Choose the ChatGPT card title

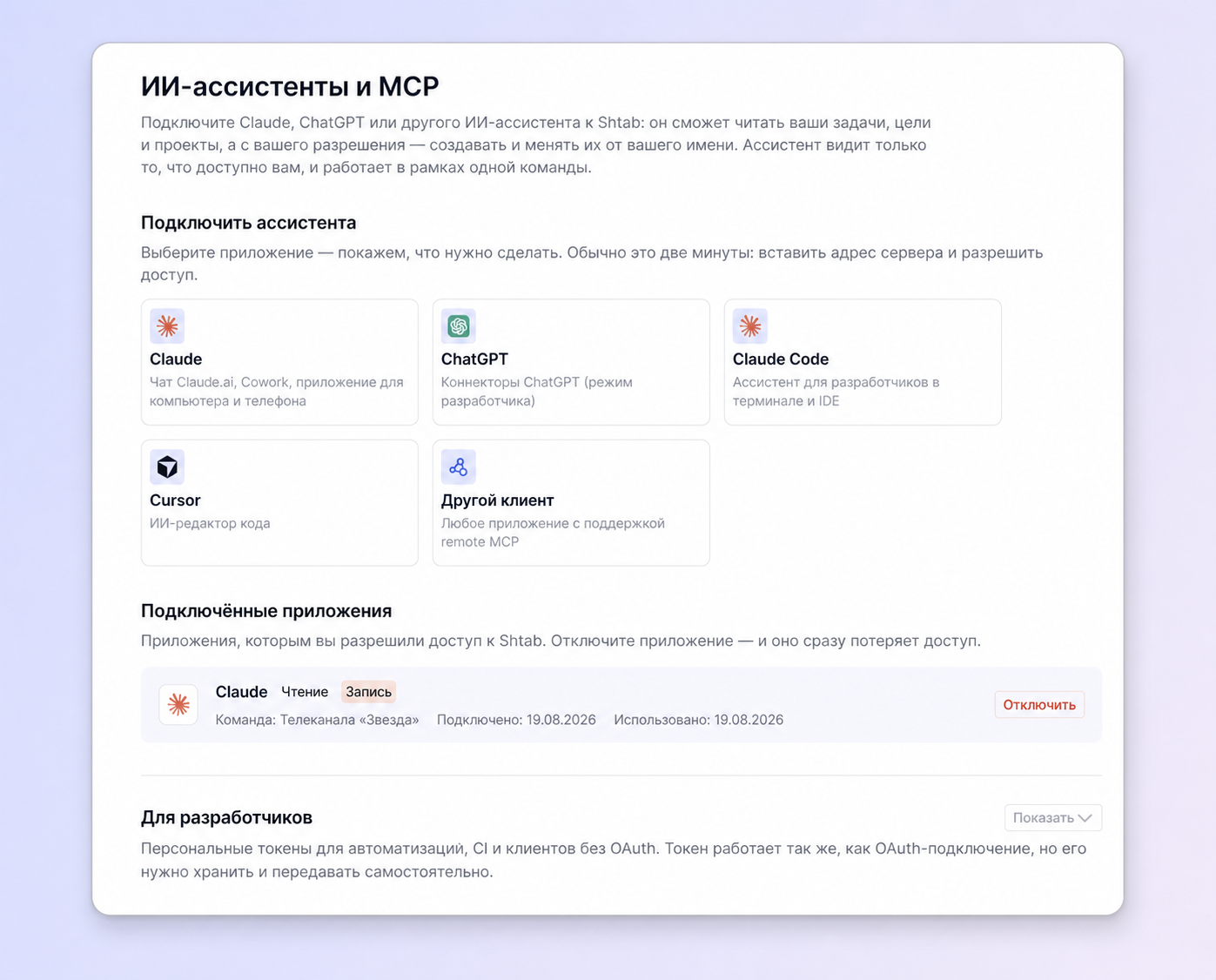click(x=474, y=359)
